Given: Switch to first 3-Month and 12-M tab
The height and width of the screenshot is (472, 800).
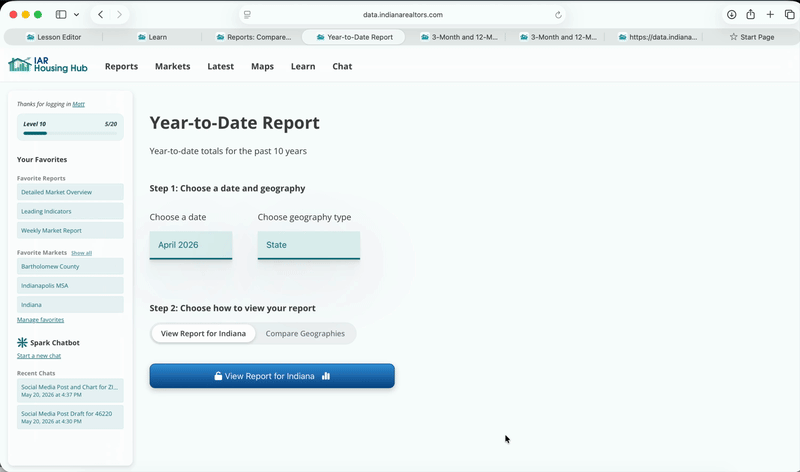Looking at the screenshot, I should 458,37.
